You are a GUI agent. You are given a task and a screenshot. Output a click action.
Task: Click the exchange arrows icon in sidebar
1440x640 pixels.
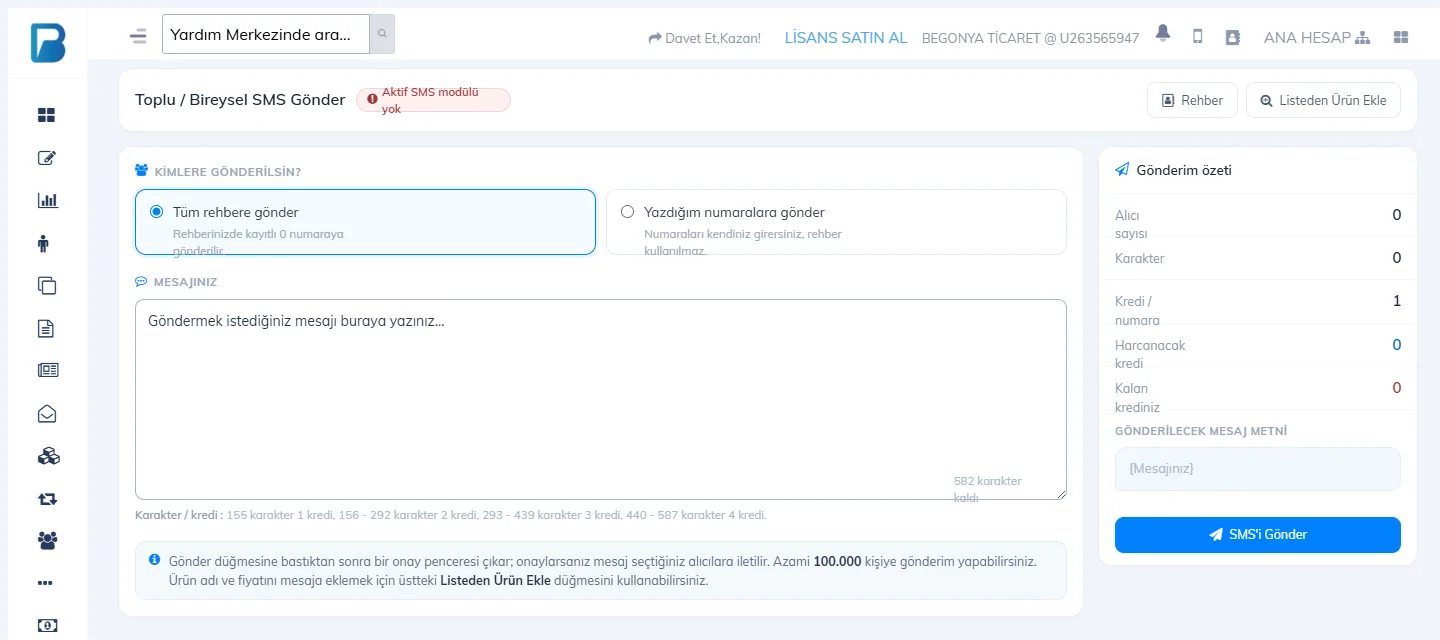(47, 498)
